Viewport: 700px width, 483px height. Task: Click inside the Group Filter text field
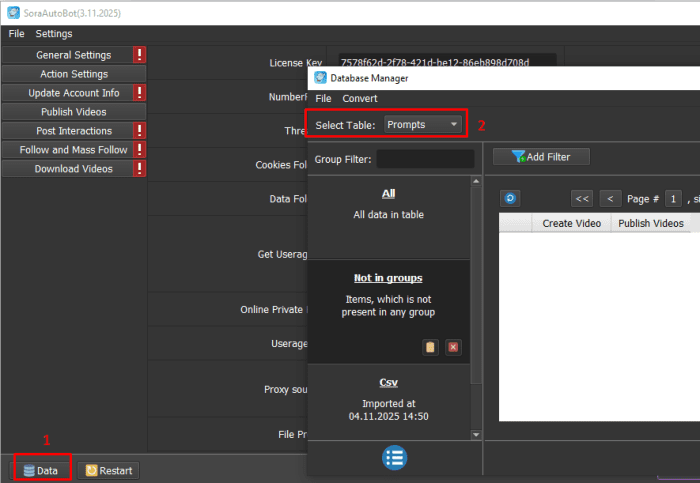[425, 159]
